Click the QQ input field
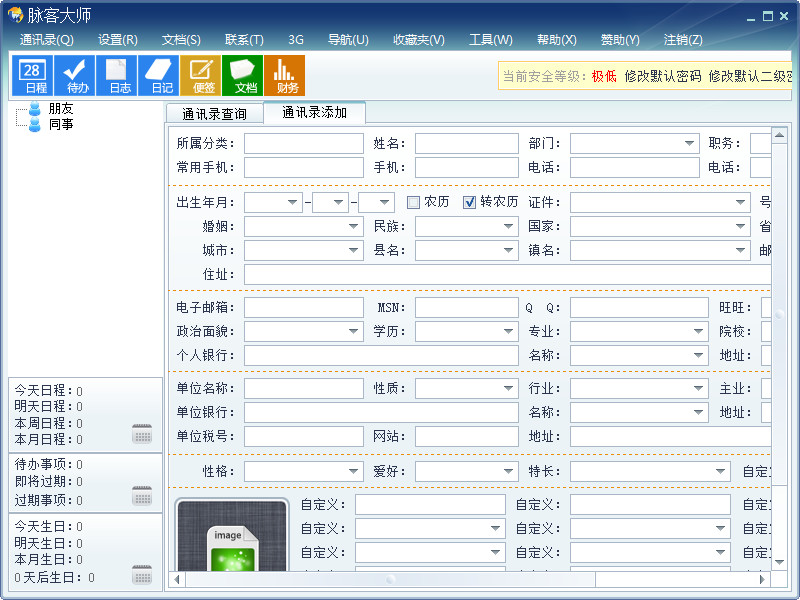Image resolution: width=800 pixels, height=600 pixels. (x=639, y=308)
